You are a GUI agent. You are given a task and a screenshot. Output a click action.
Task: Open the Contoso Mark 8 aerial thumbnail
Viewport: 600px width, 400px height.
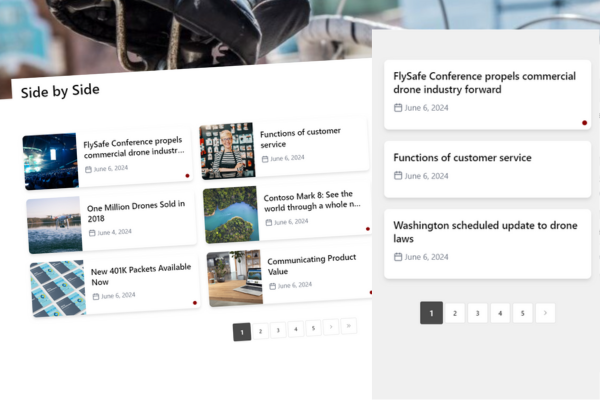click(231, 214)
